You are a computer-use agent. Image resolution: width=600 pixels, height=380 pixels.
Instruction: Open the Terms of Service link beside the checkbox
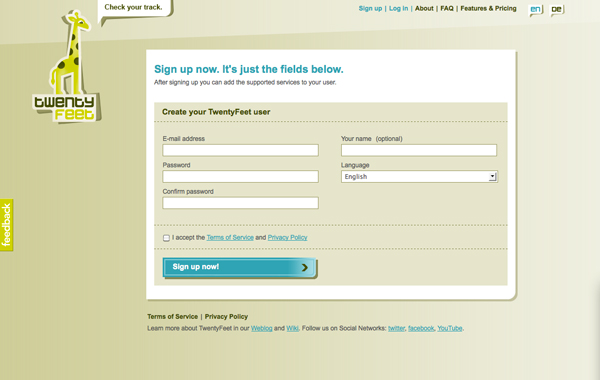coord(230,238)
